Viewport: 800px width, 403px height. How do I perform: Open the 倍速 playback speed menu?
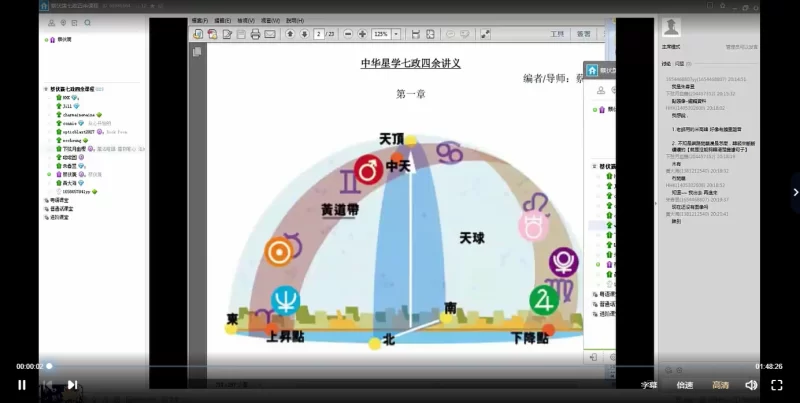(x=684, y=384)
